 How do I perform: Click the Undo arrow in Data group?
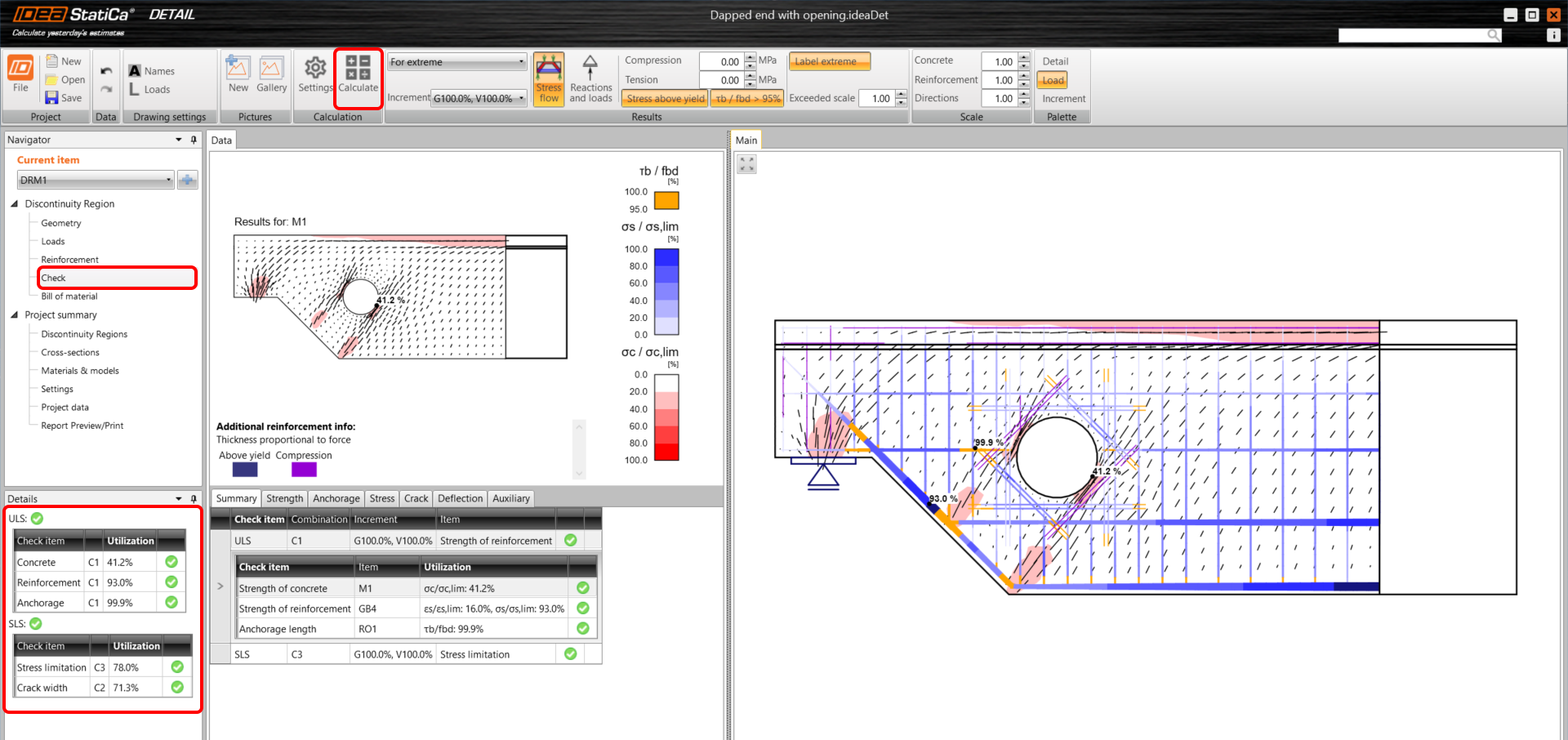point(106,71)
